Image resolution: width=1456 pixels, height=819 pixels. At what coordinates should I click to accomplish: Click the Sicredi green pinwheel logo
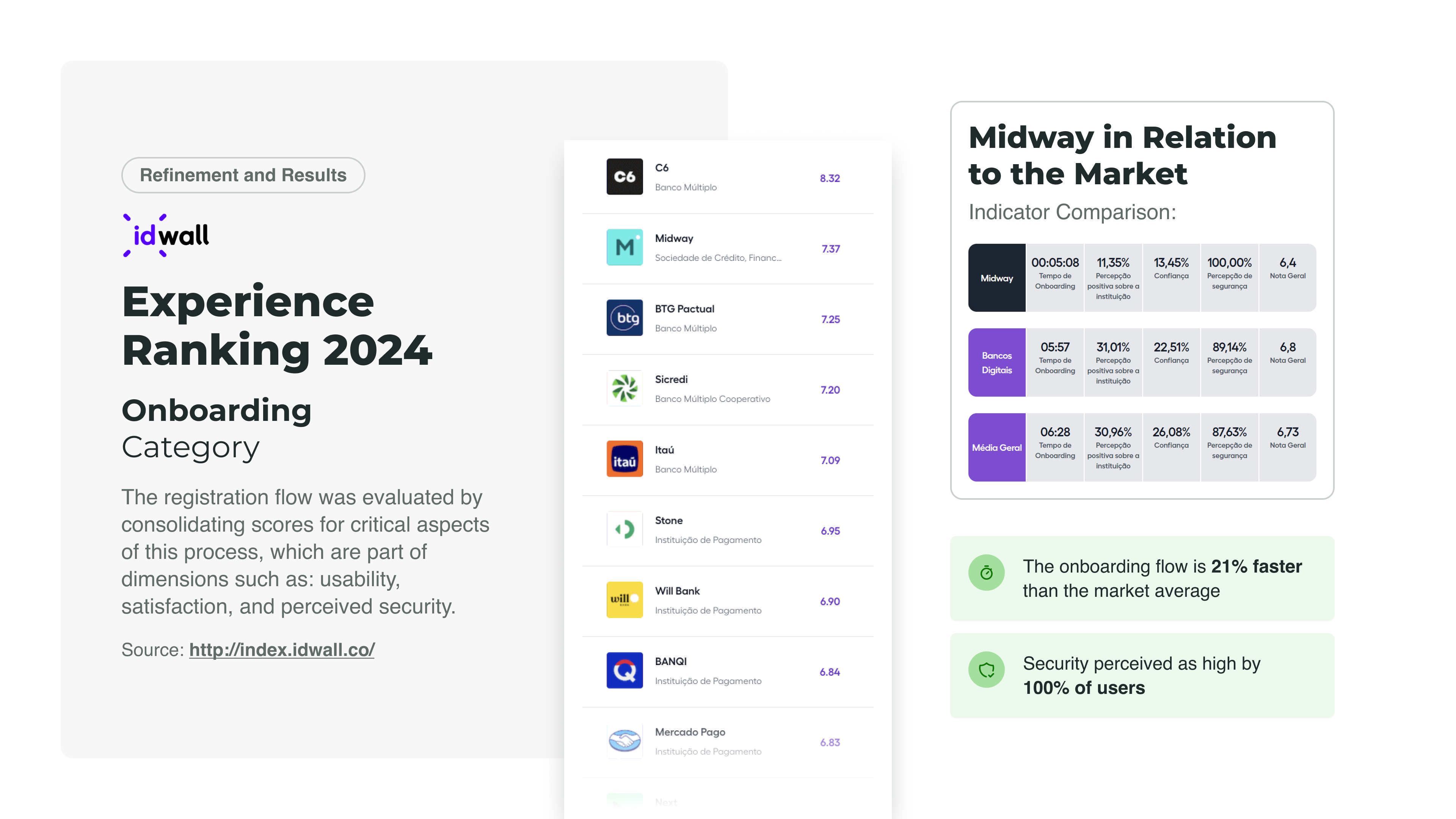pos(624,388)
